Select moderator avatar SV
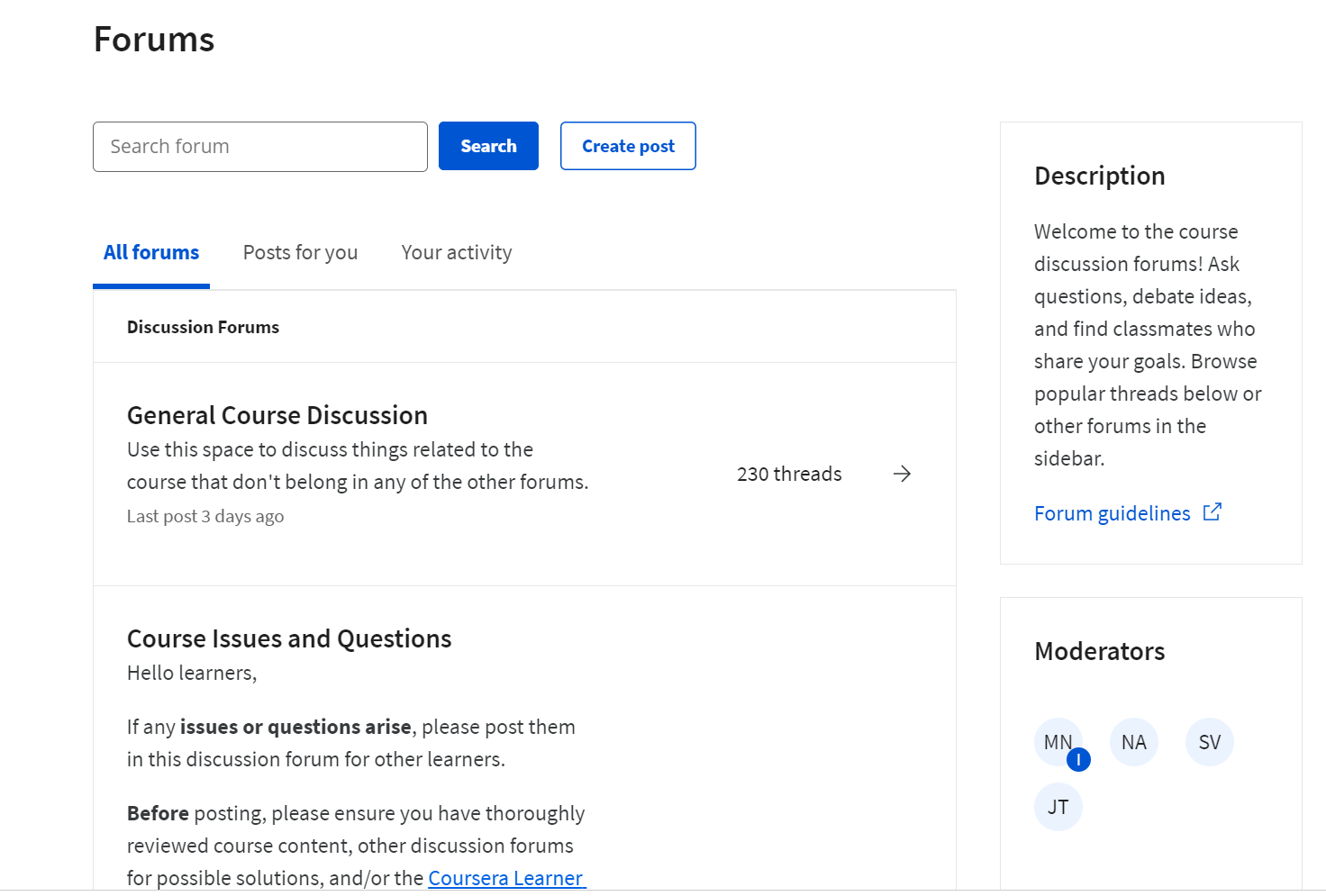The height and width of the screenshot is (896, 1326). pos(1210,741)
